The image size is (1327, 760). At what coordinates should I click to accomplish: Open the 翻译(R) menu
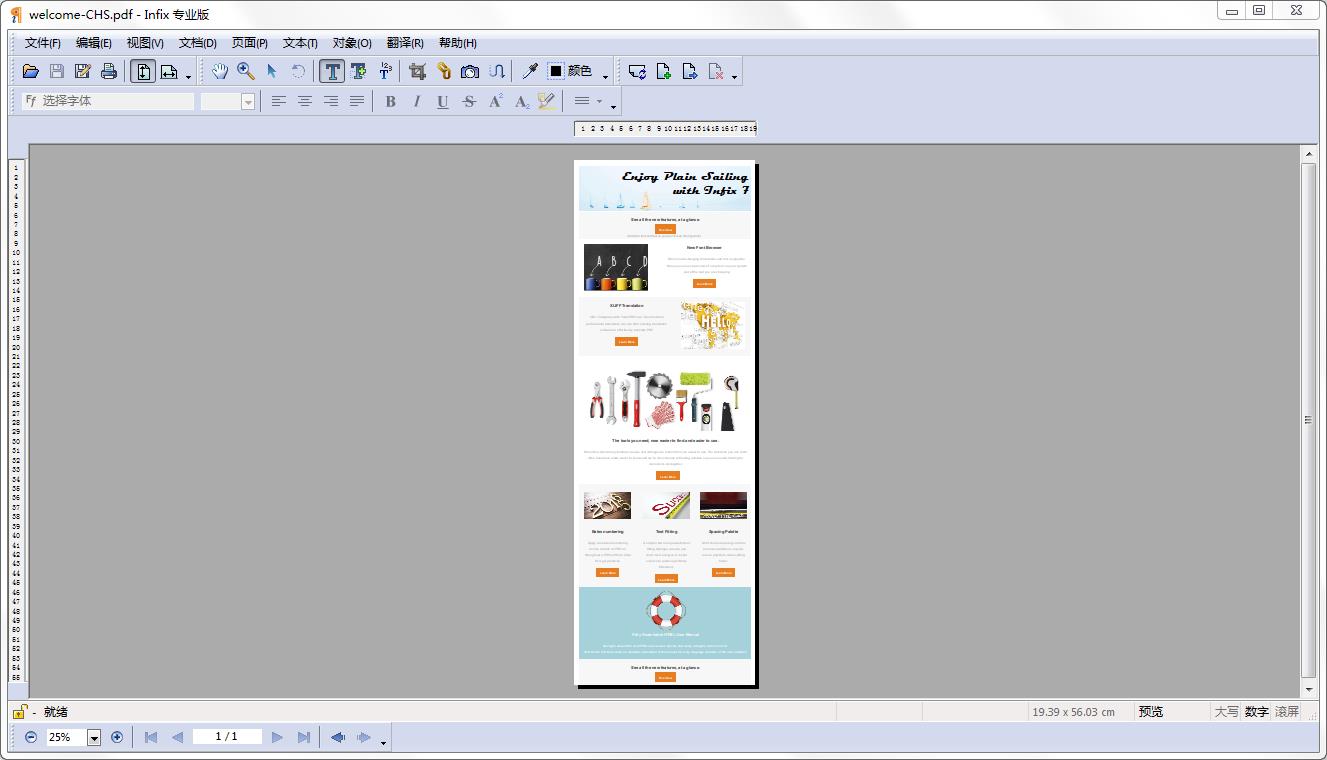[x=404, y=43]
